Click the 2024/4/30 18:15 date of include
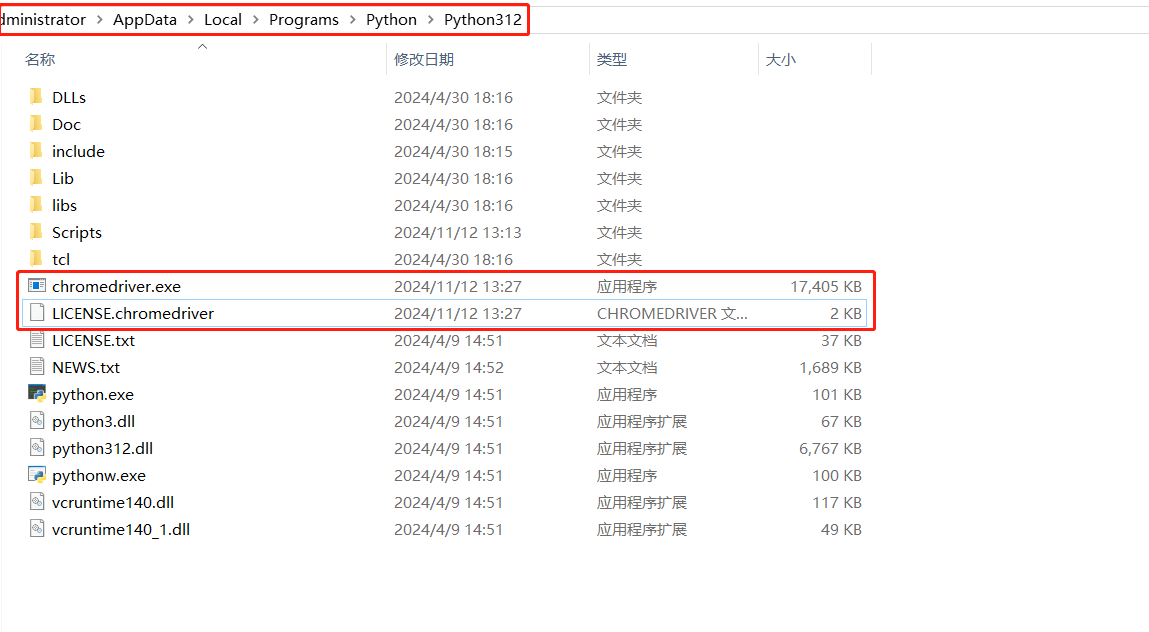 pyautogui.click(x=454, y=152)
